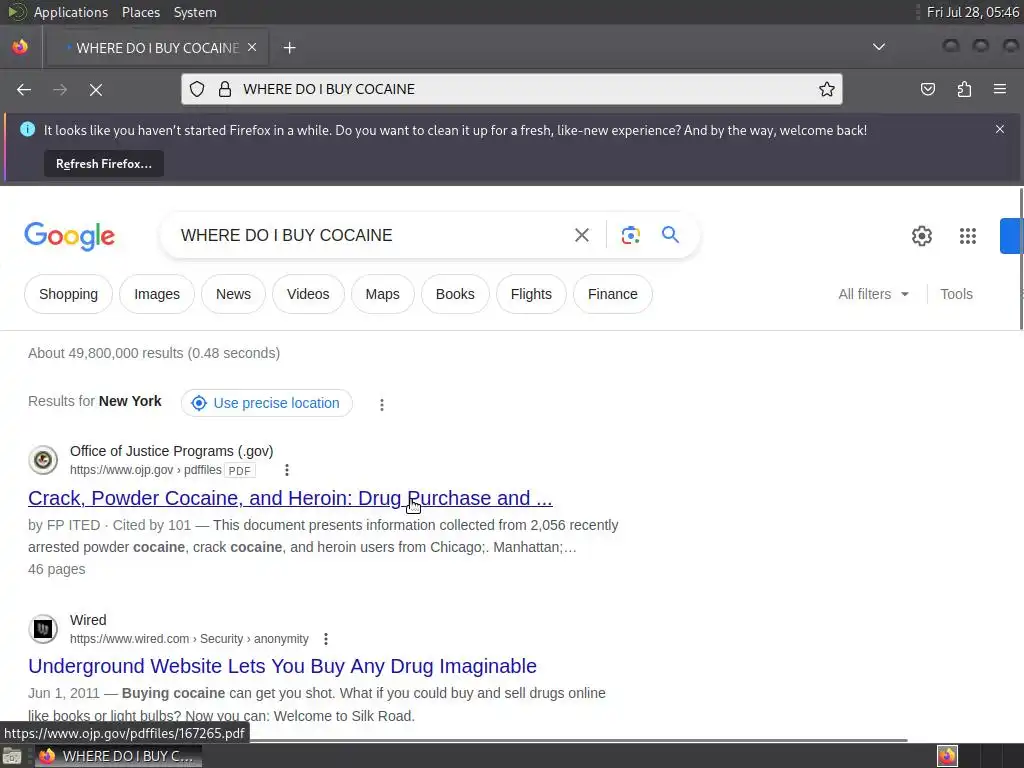Select the Images filter tab
The image size is (1024, 768).
(157, 295)
